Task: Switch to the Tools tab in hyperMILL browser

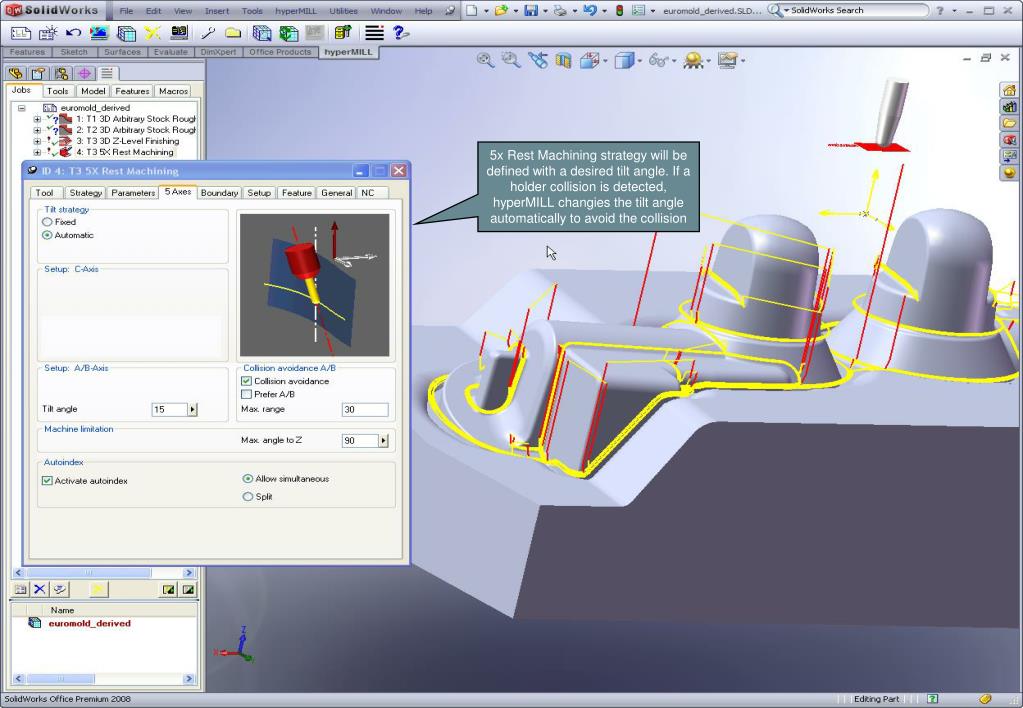Action: tap(57, 91)
